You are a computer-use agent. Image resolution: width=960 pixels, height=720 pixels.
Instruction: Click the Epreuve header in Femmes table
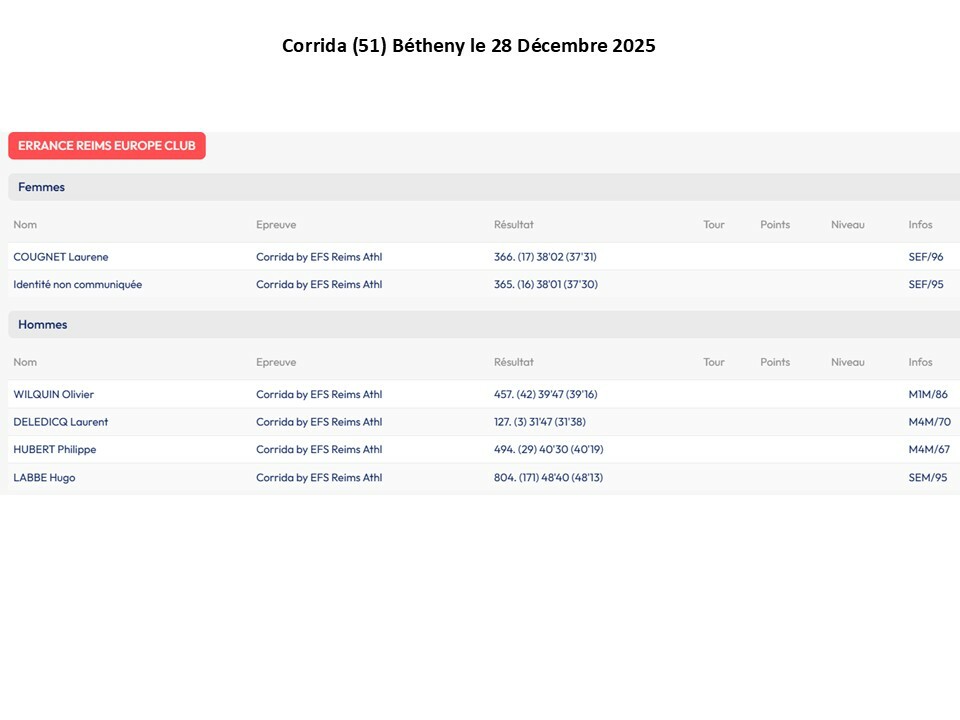[276, 225]
